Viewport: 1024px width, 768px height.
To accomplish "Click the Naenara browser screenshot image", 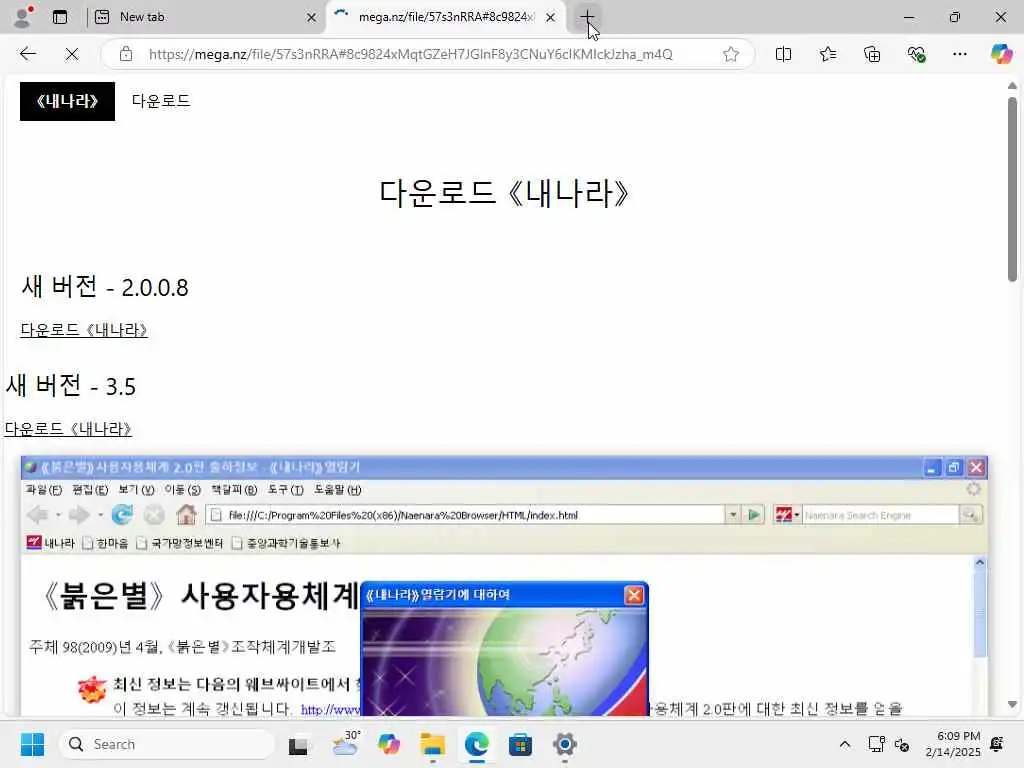I will click(504, 586).
